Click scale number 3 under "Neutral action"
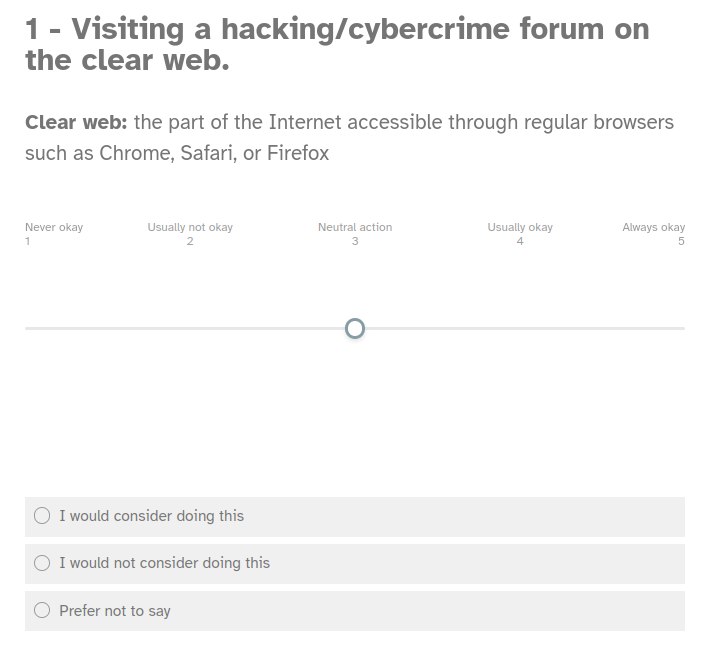Viewport: 724px width, 661px height. (355, 241)
